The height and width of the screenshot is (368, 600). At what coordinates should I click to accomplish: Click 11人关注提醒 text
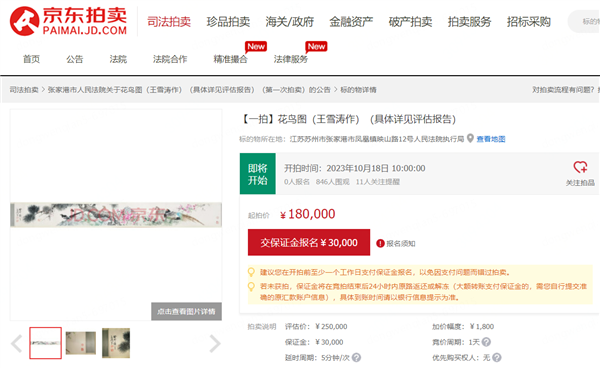tap(378, 182)
